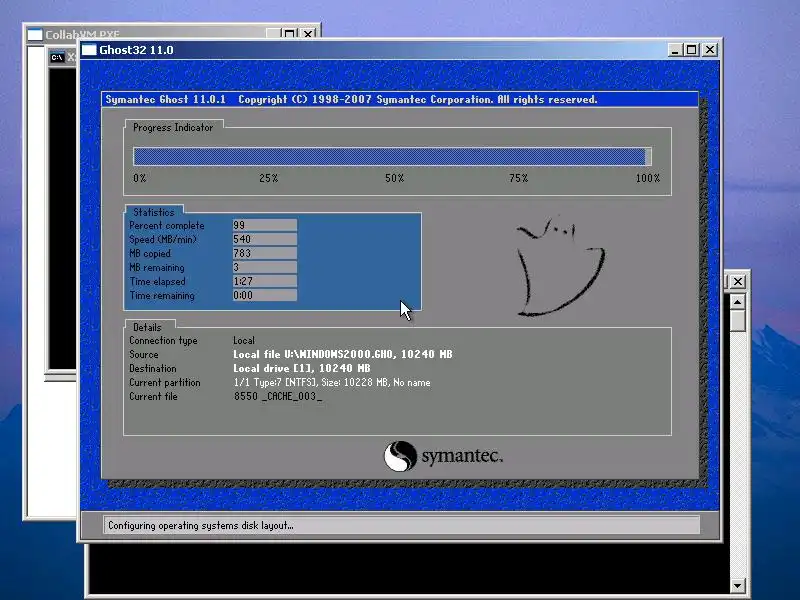
Task: Click the scrollbar thumb in background window
Action: pos(737,321)
